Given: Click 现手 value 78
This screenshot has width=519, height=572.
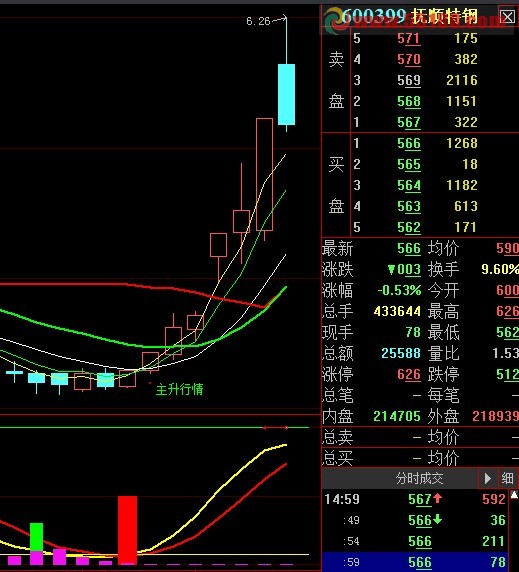Looking at the screenshot, I should pyautogui.click(x=413, y=332).
